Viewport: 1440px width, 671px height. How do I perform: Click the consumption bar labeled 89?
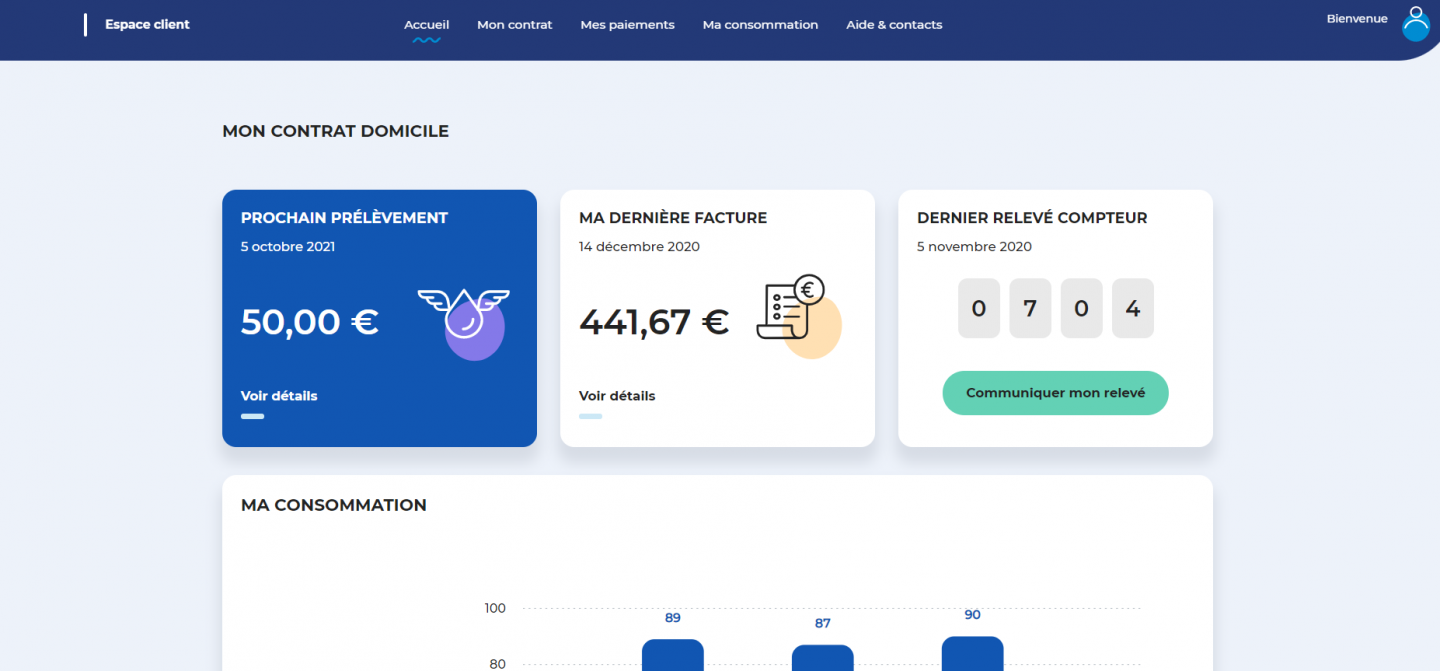click(672, 655)
